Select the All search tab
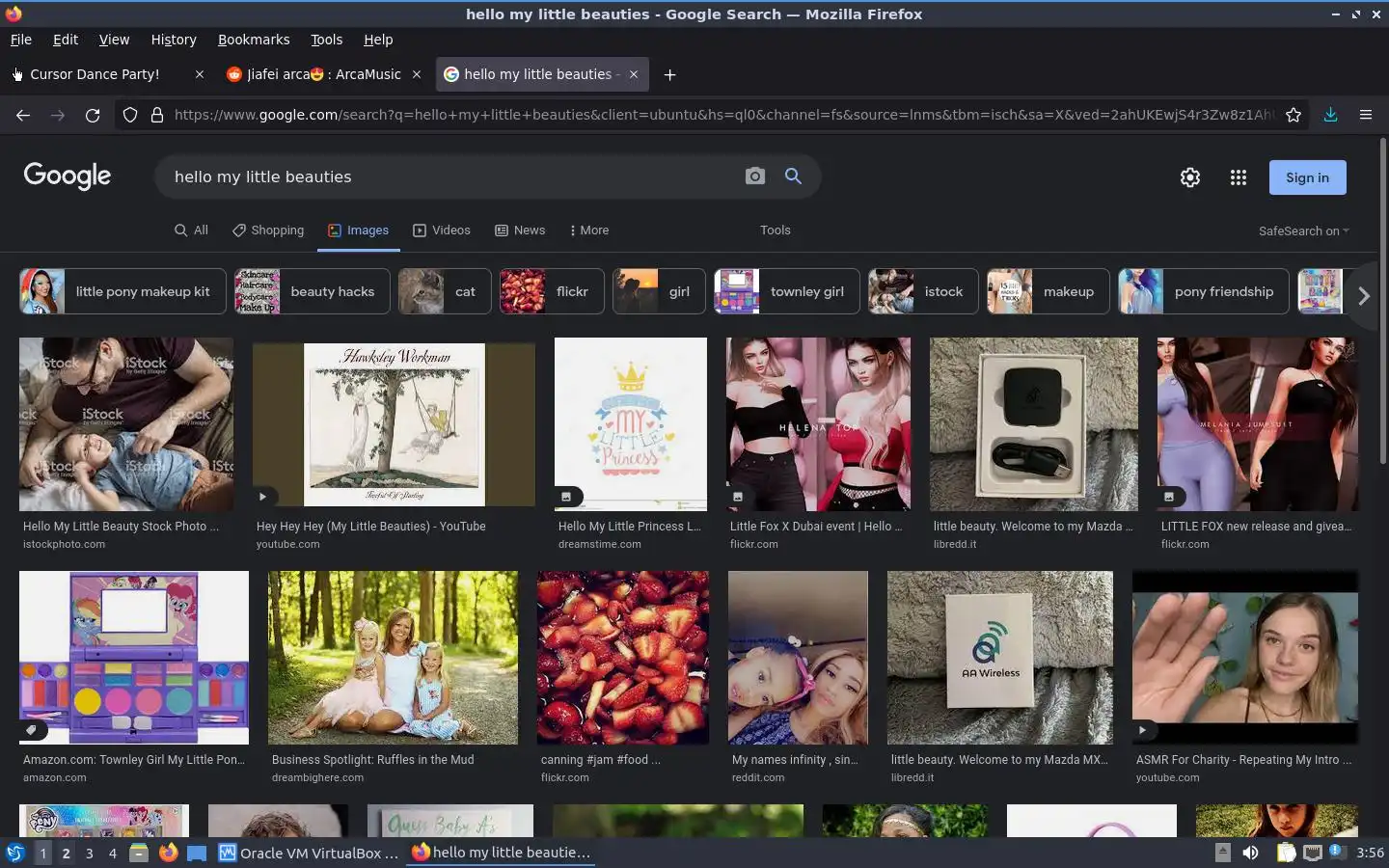 [191, 231]
